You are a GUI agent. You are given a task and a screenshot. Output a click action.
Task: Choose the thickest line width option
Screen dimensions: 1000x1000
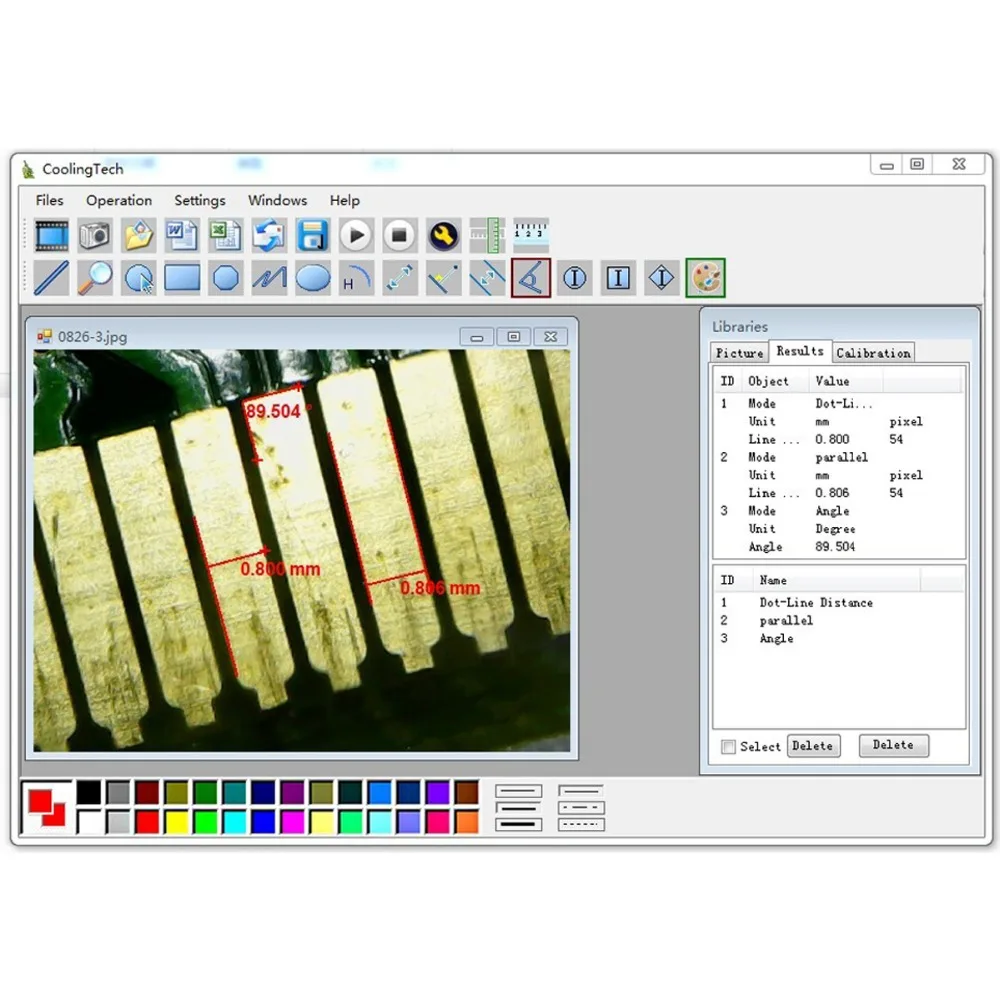point(518,825)
